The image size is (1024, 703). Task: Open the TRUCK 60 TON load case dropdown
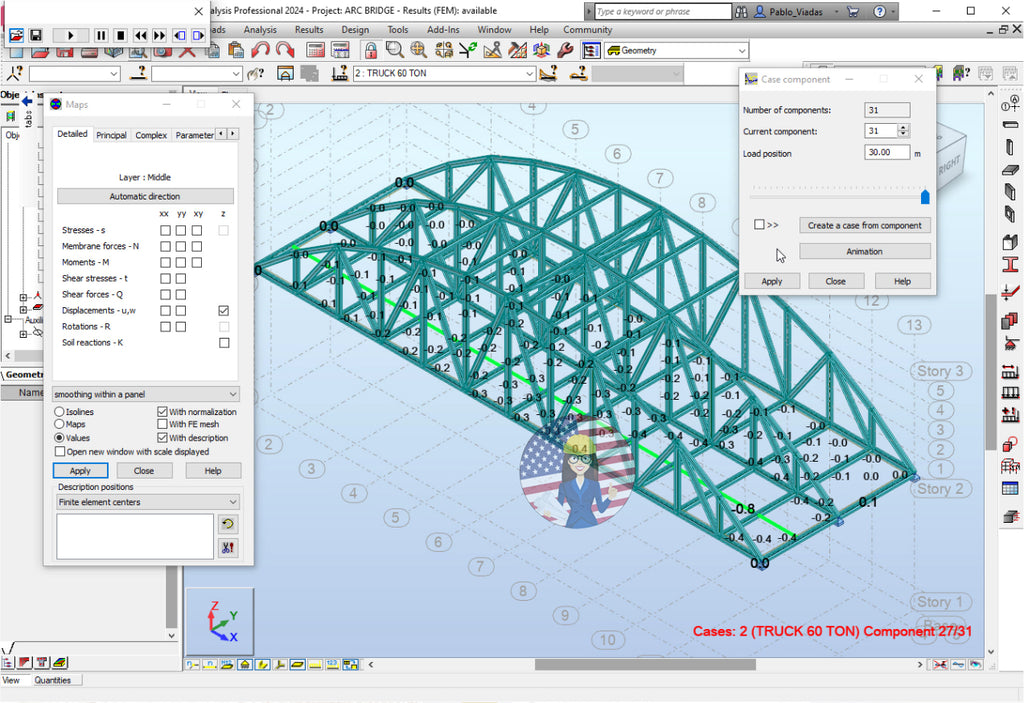[531, 73]
